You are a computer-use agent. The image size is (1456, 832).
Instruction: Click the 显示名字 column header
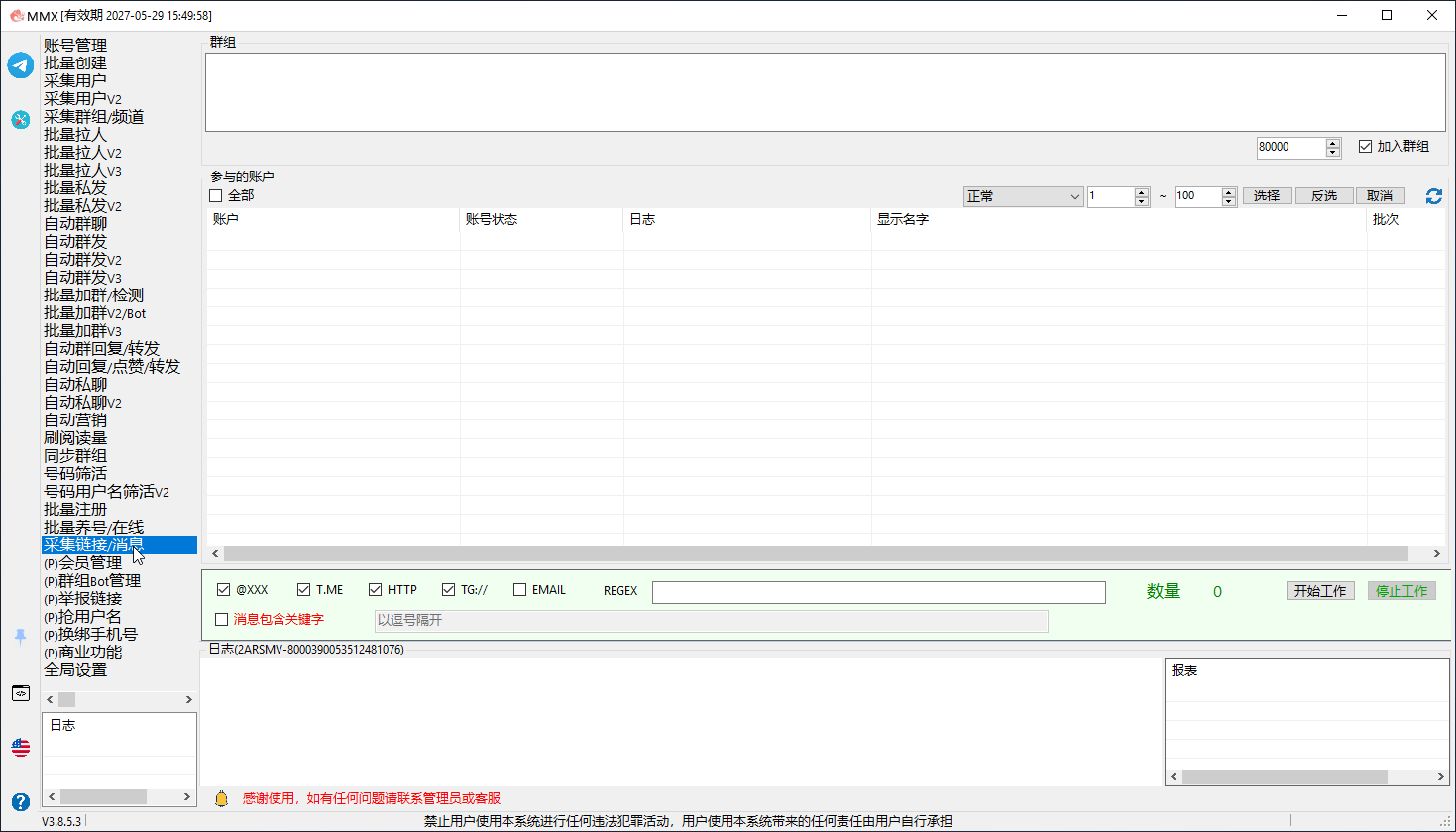click(1119, 220)
